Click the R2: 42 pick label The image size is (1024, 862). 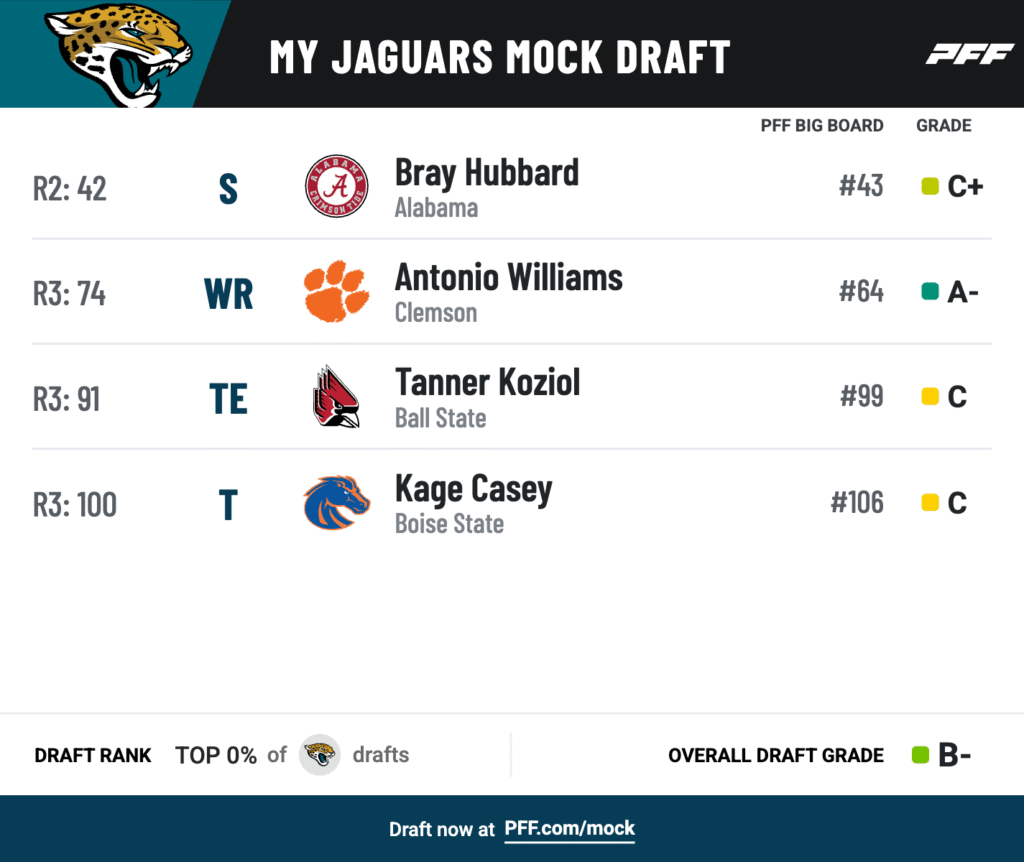[x=70, y=188]
